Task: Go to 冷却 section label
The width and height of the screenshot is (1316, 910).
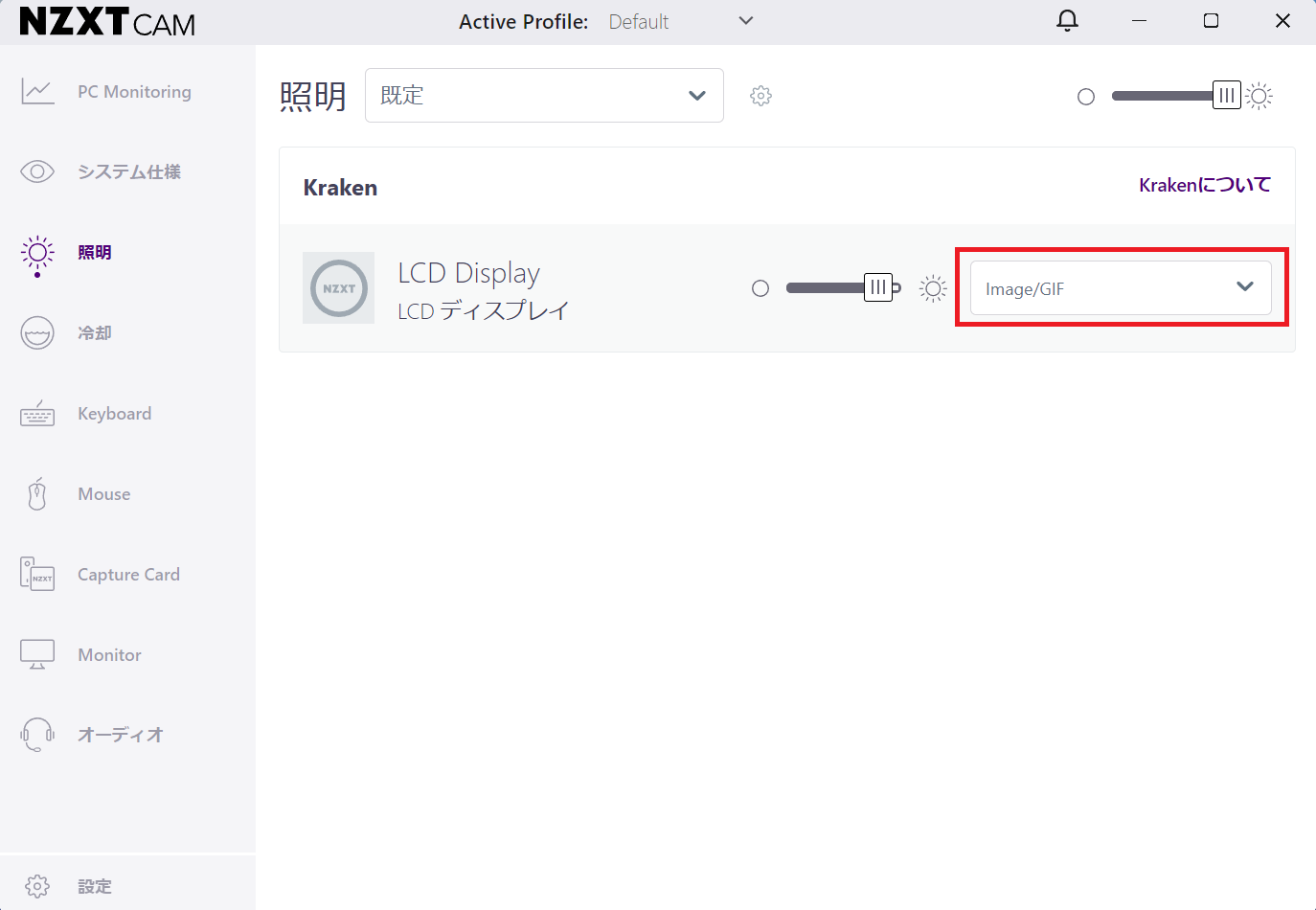Action: (95, 333)
